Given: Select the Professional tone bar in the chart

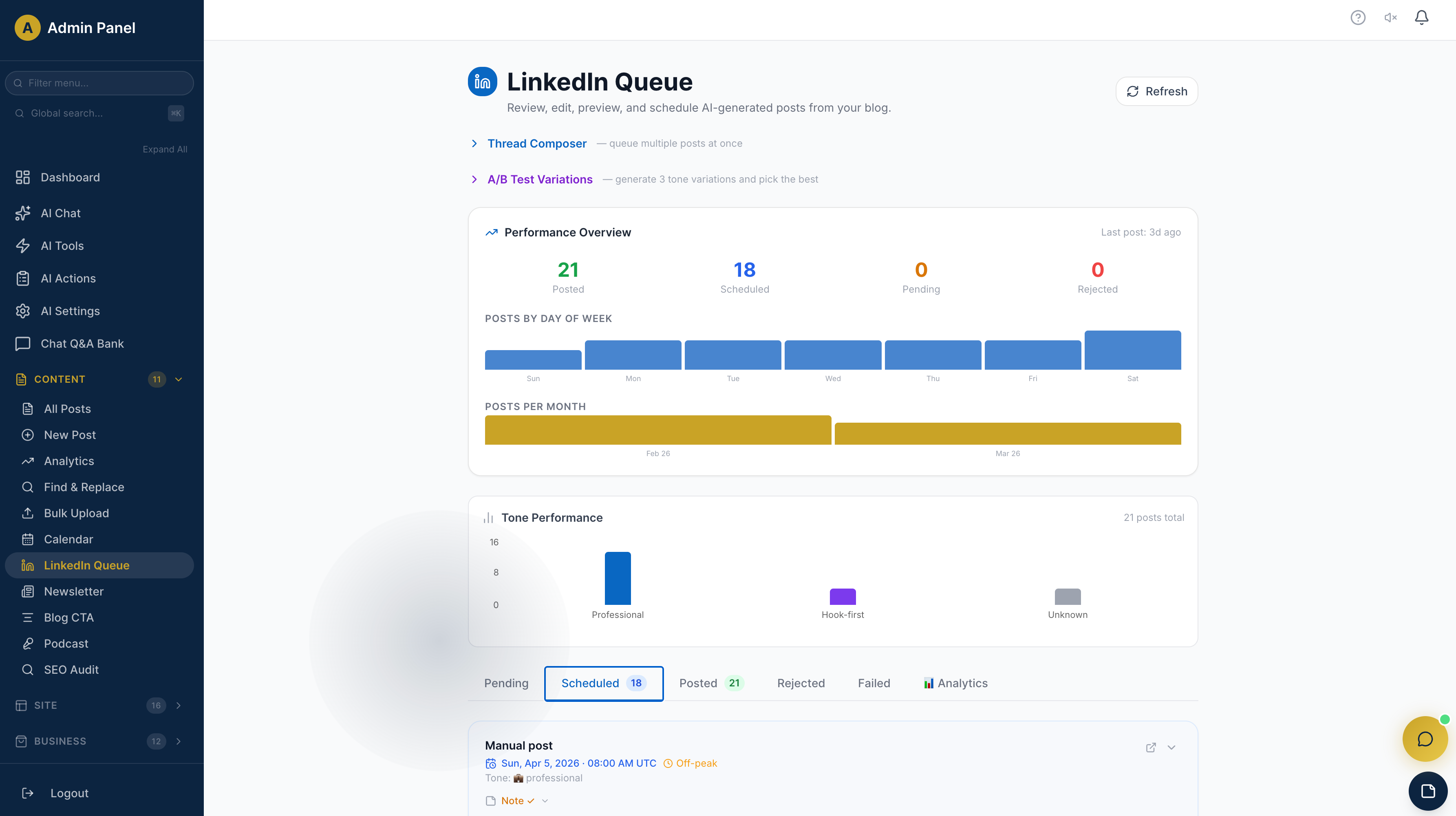Looking at the screenshot, I should (618, 578).
